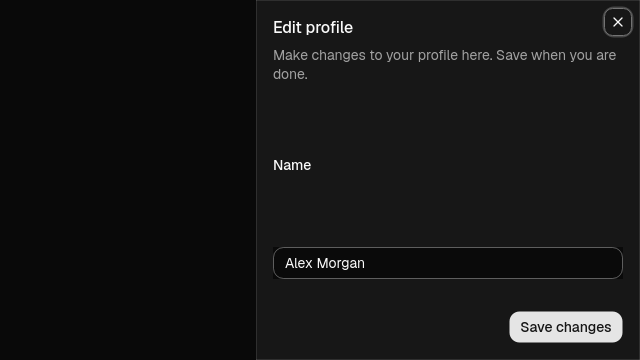Focus the Name input field
Screen dimensions: 640x360
pos(448,263)
